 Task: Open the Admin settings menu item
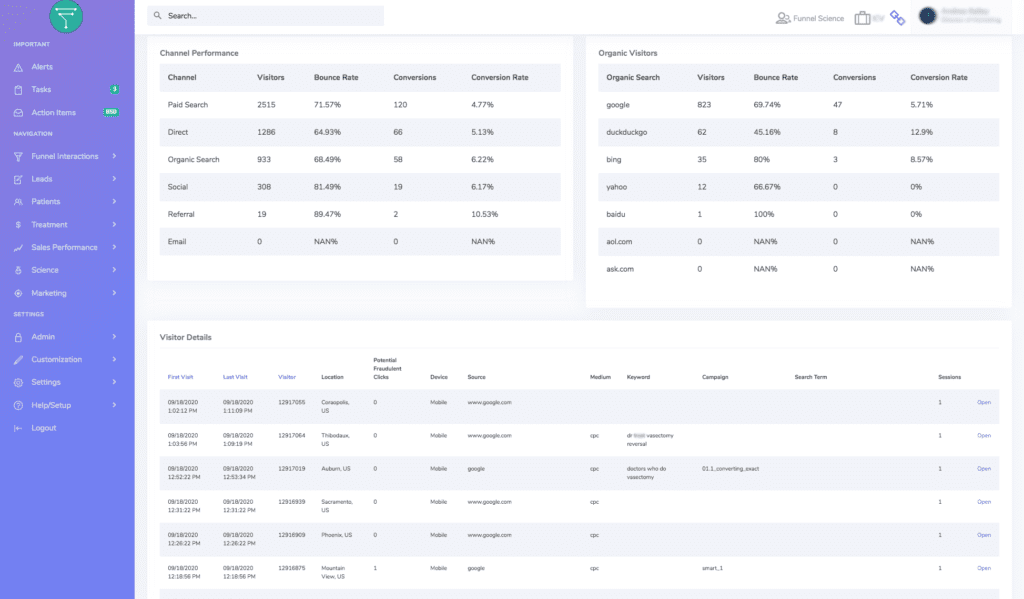tap(43, 337)
